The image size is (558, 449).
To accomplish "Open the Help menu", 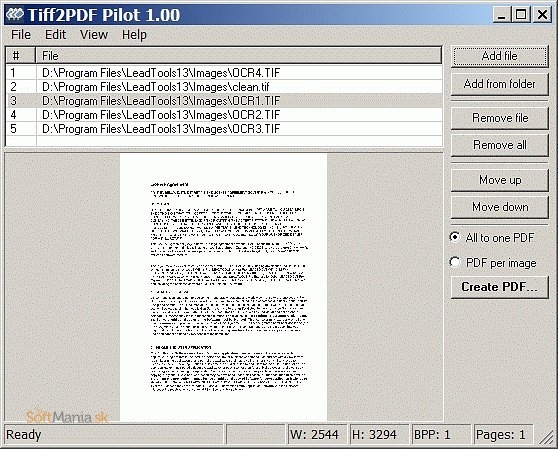I will click(134, 35).
